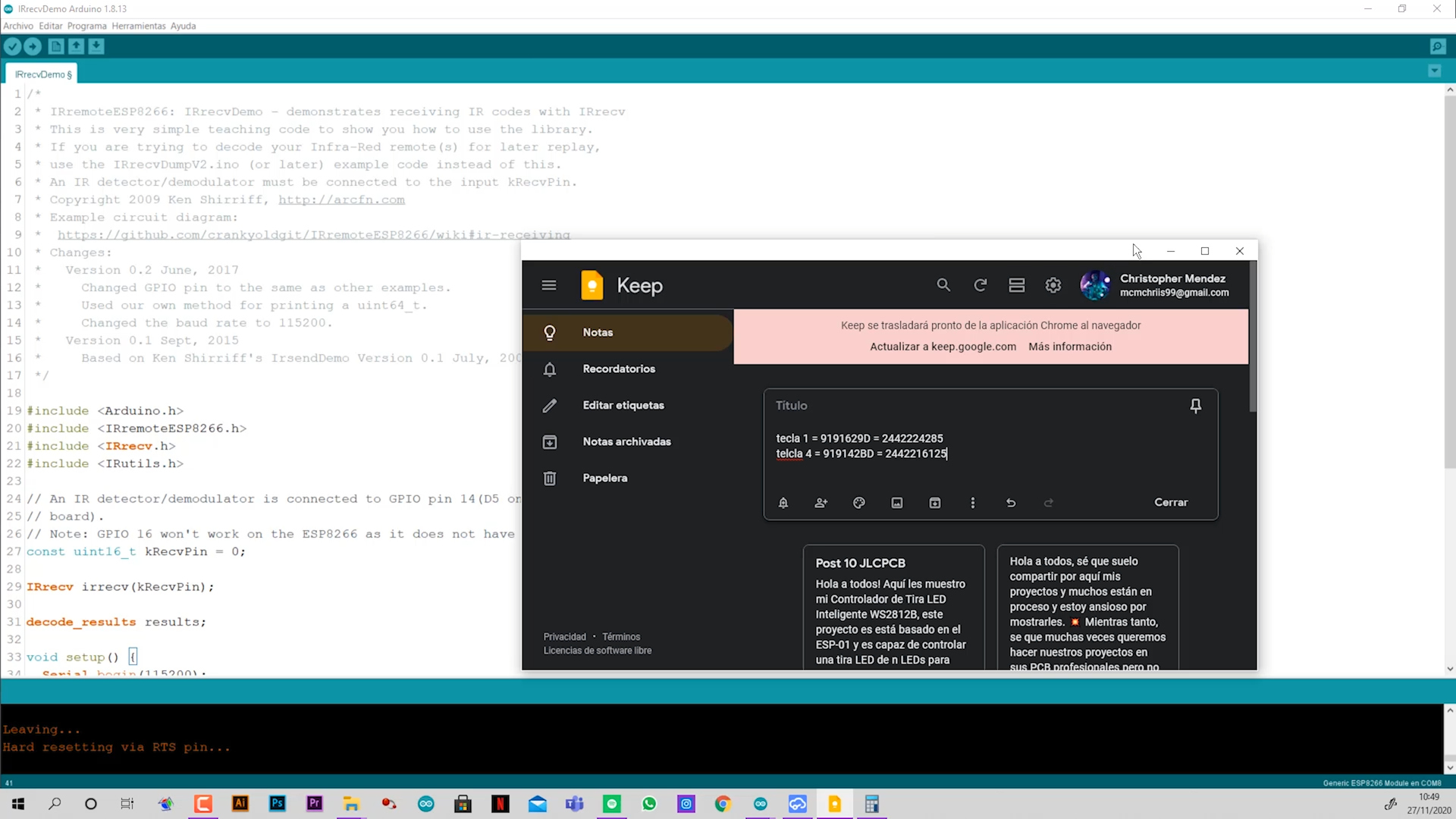The width and height of the screenshot is (1456, 819).
Task: Open the 'Hola a todos' note card
Action: click(1088, 607)
